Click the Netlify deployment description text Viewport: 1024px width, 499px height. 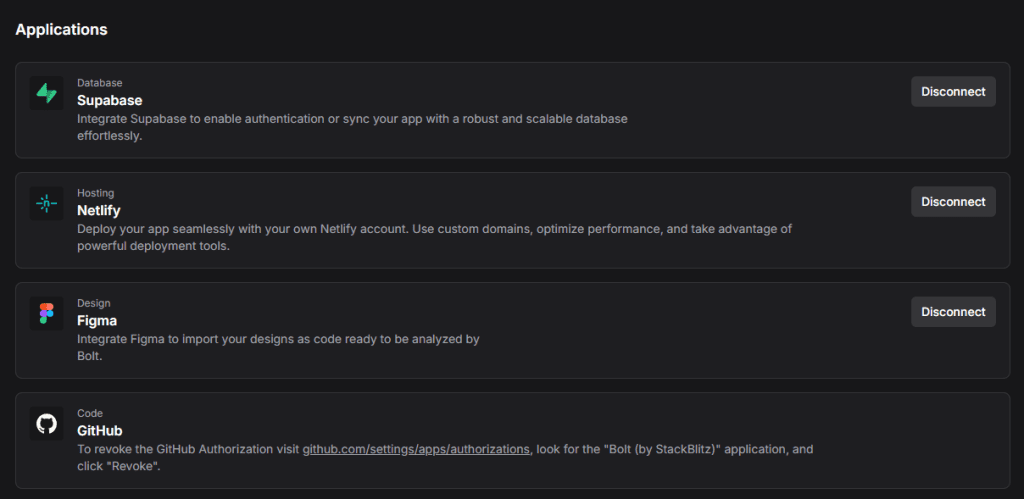click(x=434, y=229)
